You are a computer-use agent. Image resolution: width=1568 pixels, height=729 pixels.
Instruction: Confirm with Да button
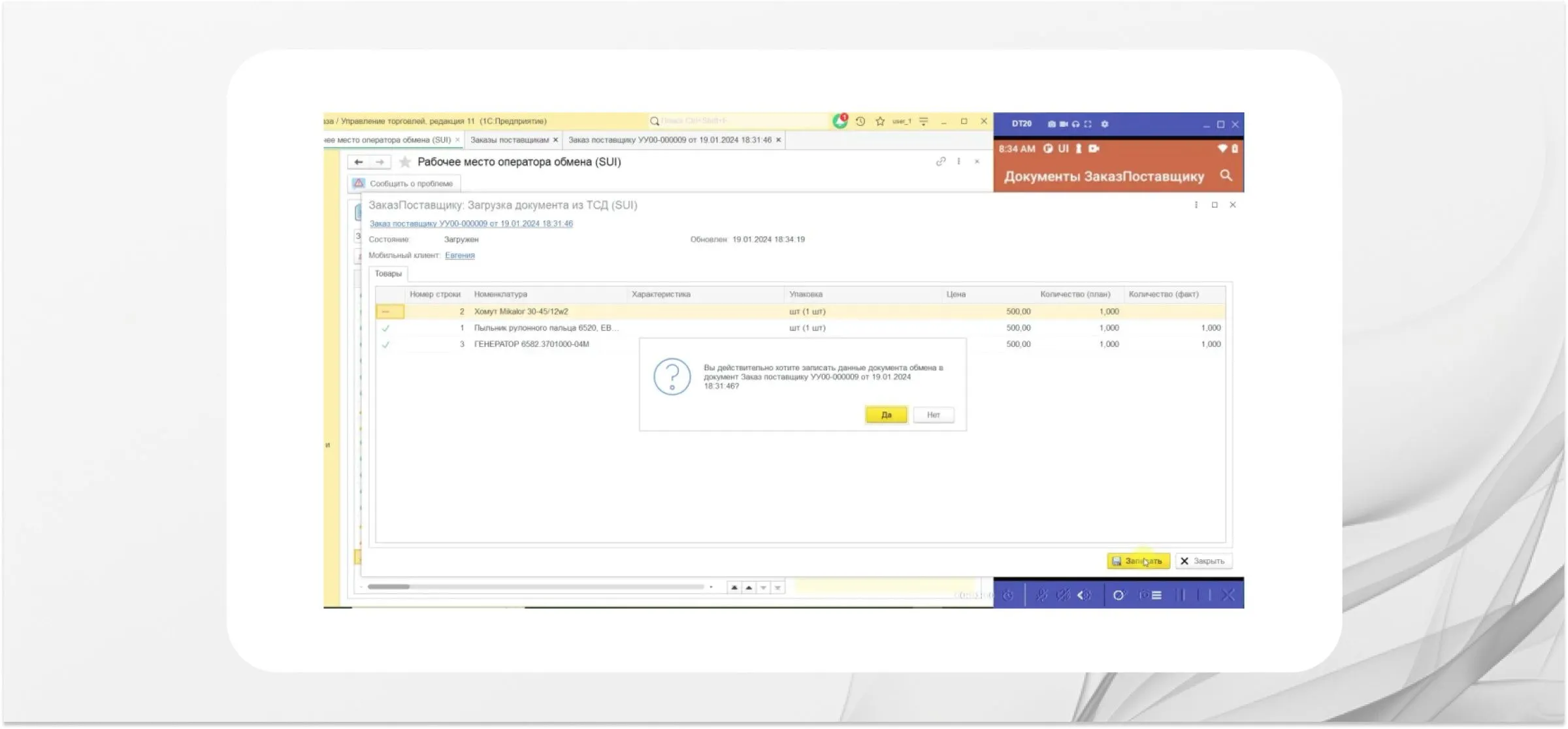click(x=887, y=415)
